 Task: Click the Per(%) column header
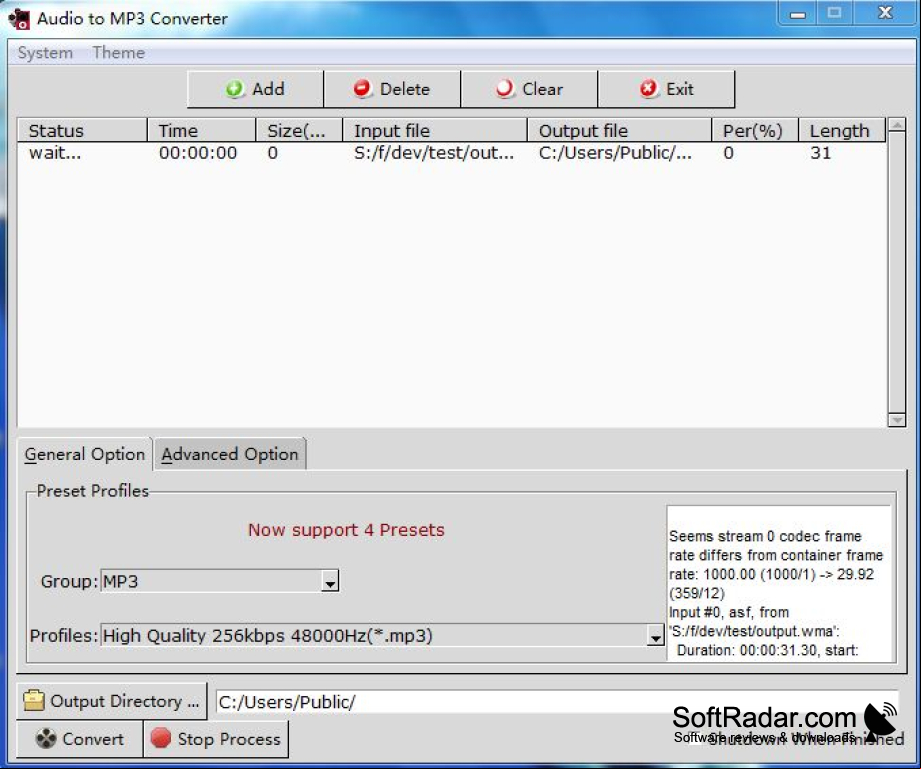(x=755, y=130)
